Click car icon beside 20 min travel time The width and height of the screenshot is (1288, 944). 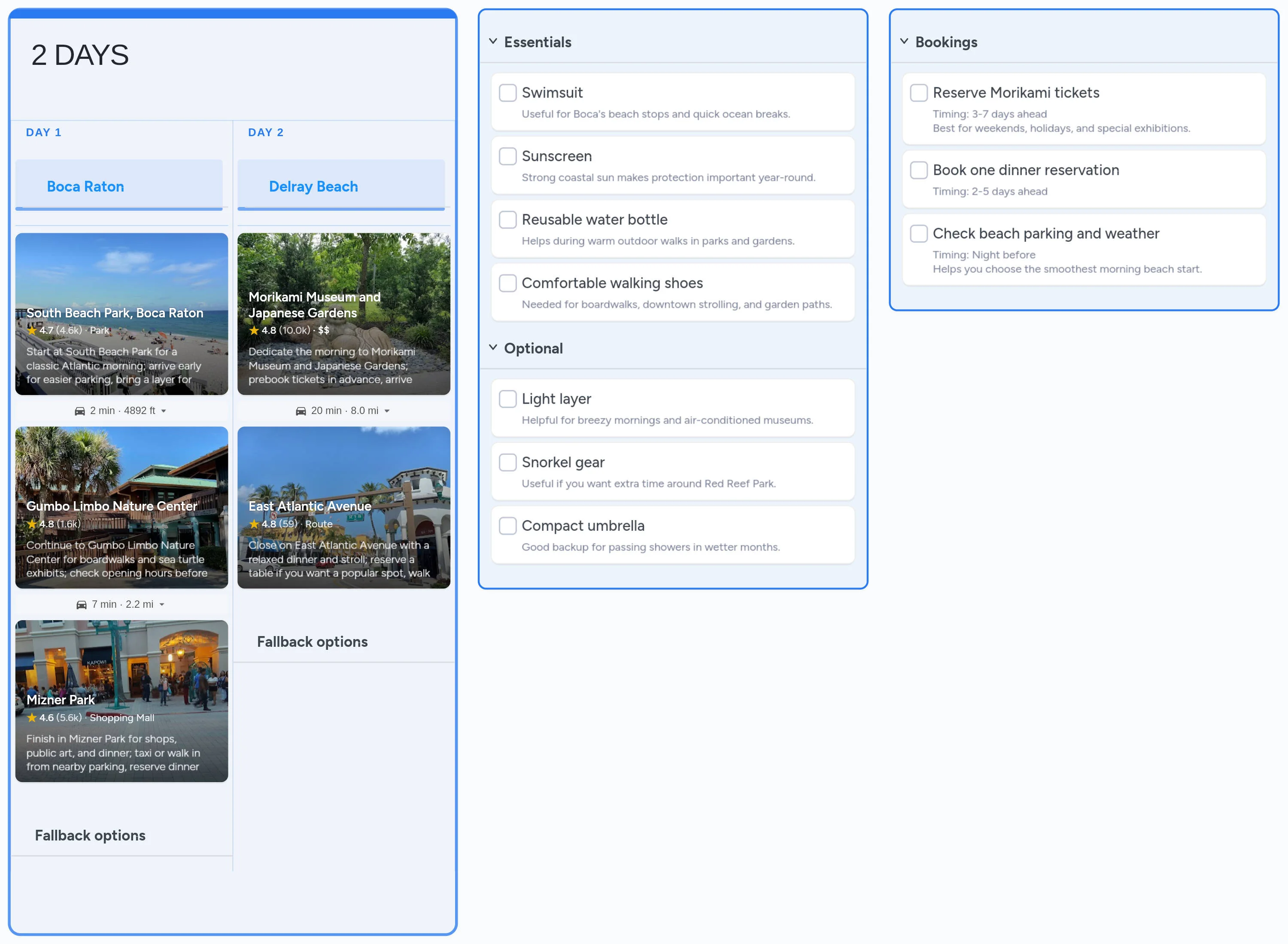pos(301,411)
